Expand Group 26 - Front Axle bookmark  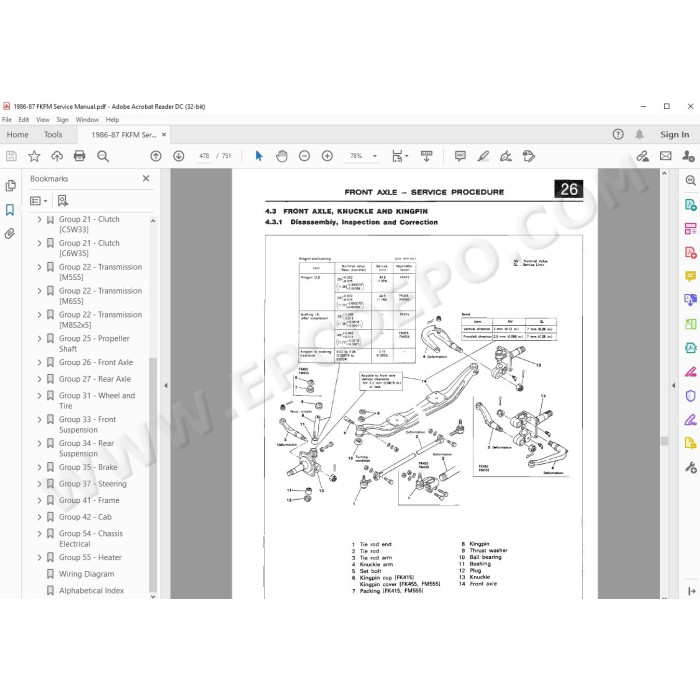(x=39, y=362)
